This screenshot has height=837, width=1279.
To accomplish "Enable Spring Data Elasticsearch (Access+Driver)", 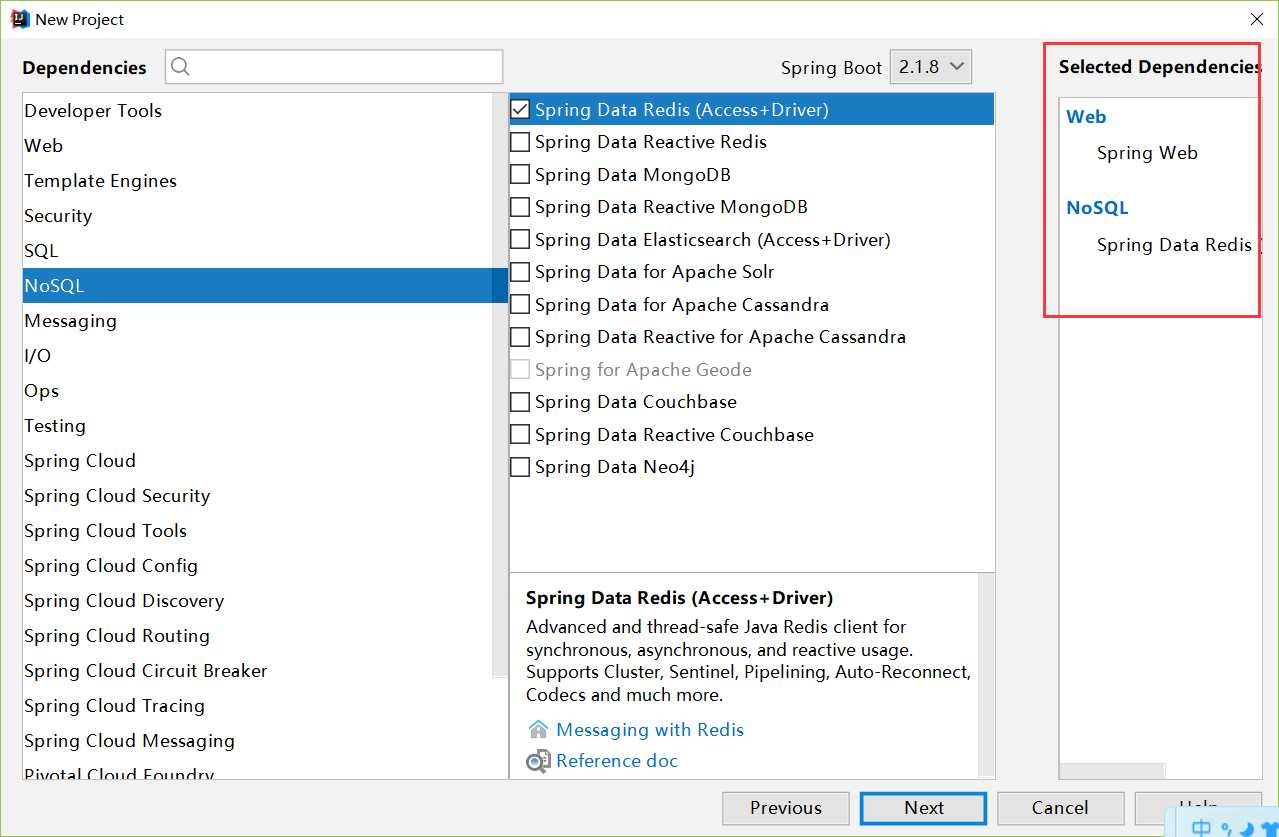I will point(520,240).
